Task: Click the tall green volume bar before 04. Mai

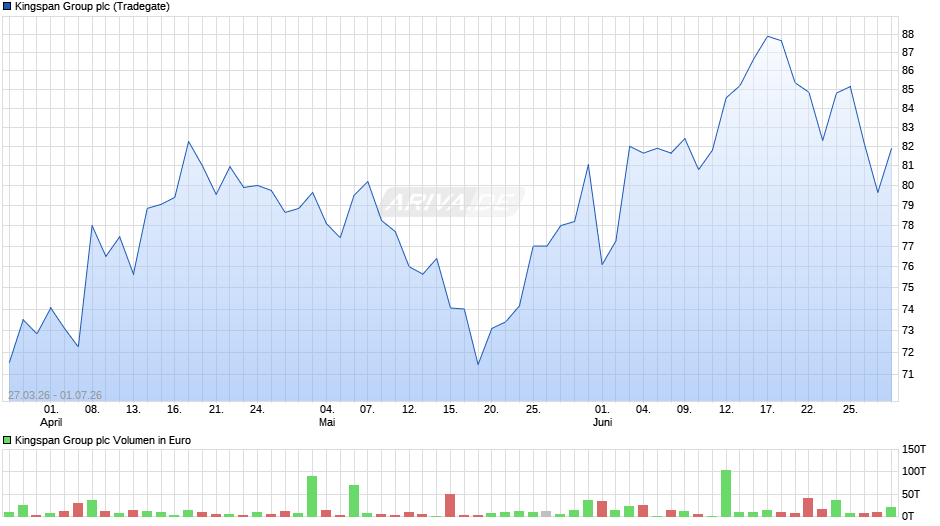Action: point(312,496)
